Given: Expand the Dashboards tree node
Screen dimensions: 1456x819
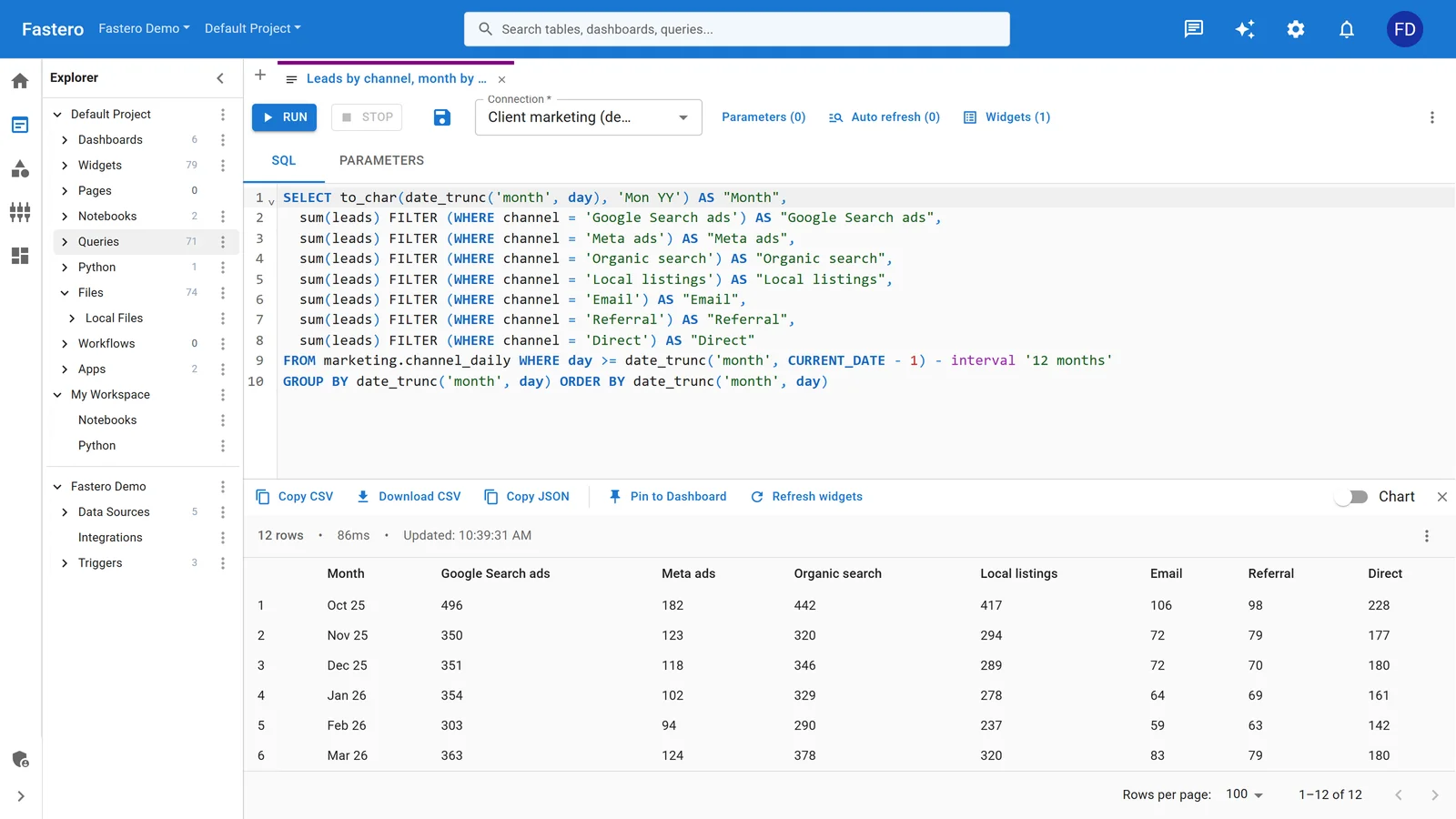Looking at the screenshot, I should pos(65,140).
